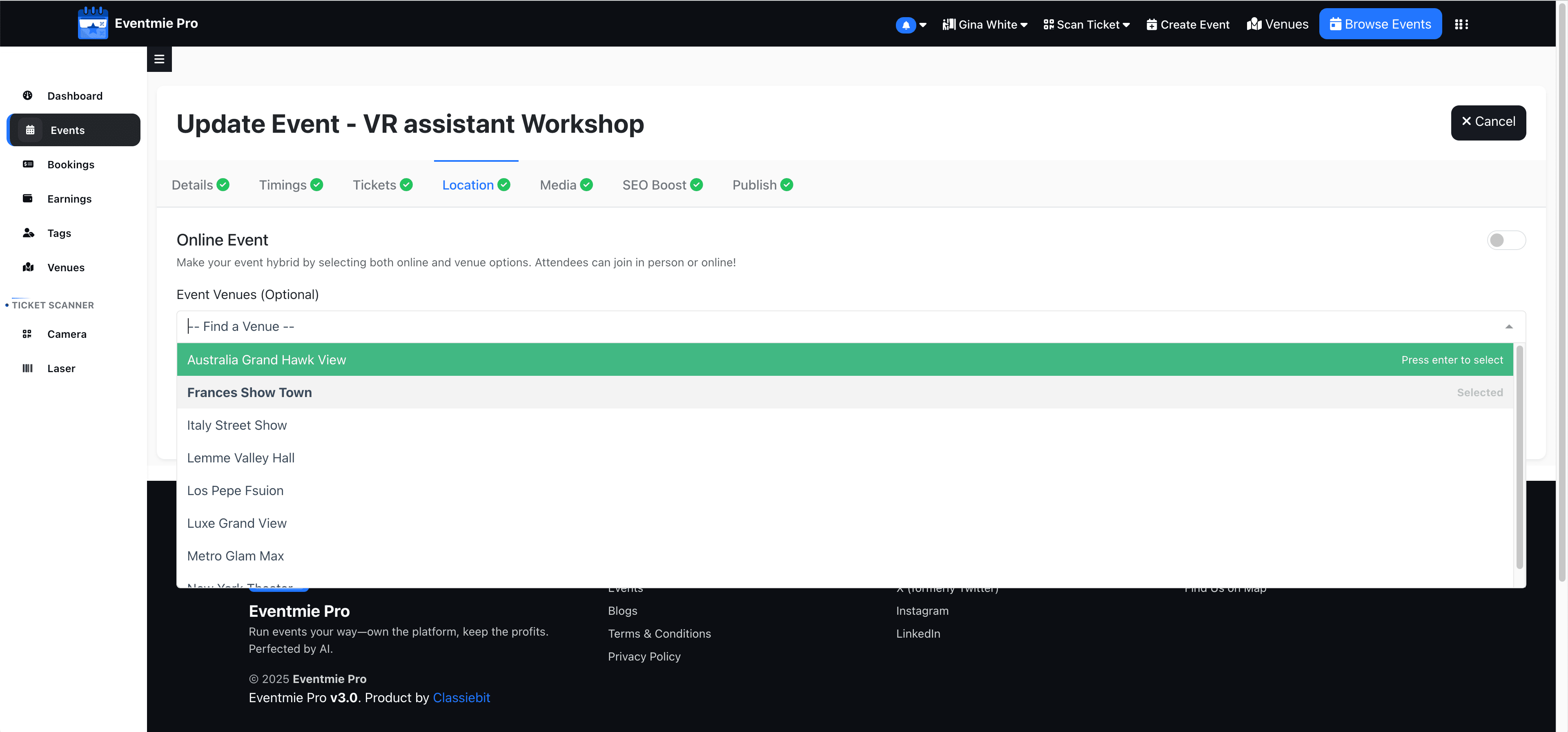Select Italy Street Show venue option
Screen dimensions: 1568x732
click(x=237, y=425)
